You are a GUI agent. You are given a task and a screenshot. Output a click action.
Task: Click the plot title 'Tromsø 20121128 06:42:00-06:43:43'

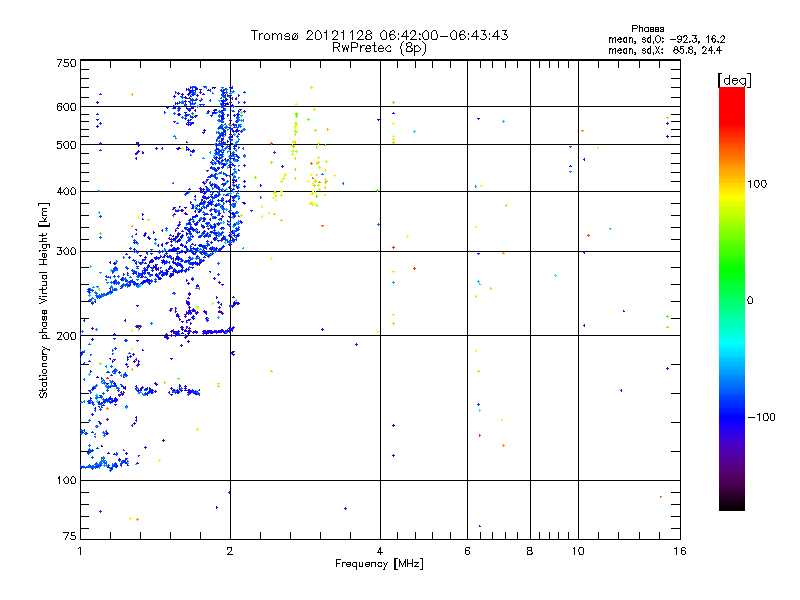(x=379, y=35)
